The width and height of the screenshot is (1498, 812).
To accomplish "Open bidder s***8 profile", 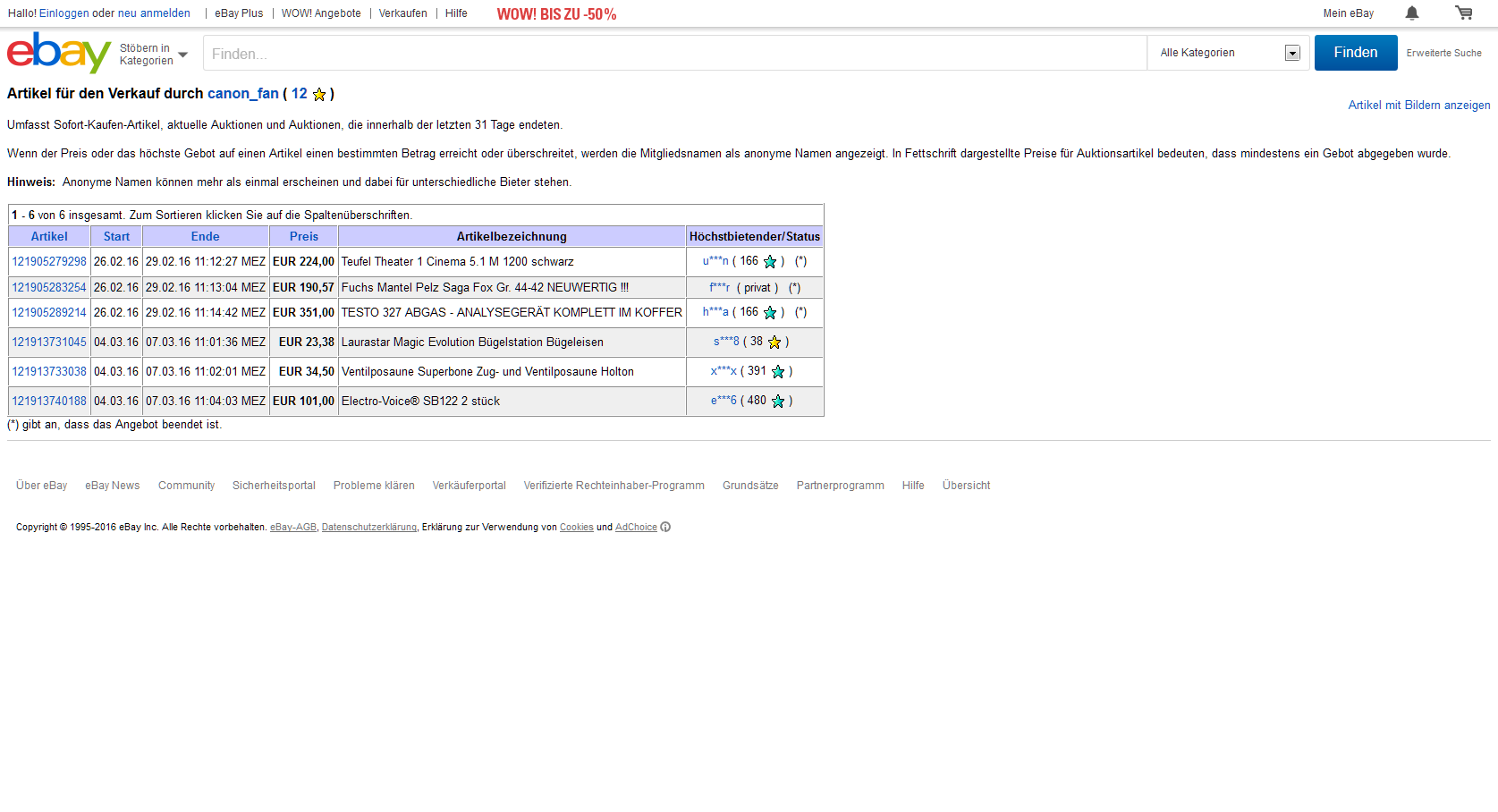I will click(726, 342).
